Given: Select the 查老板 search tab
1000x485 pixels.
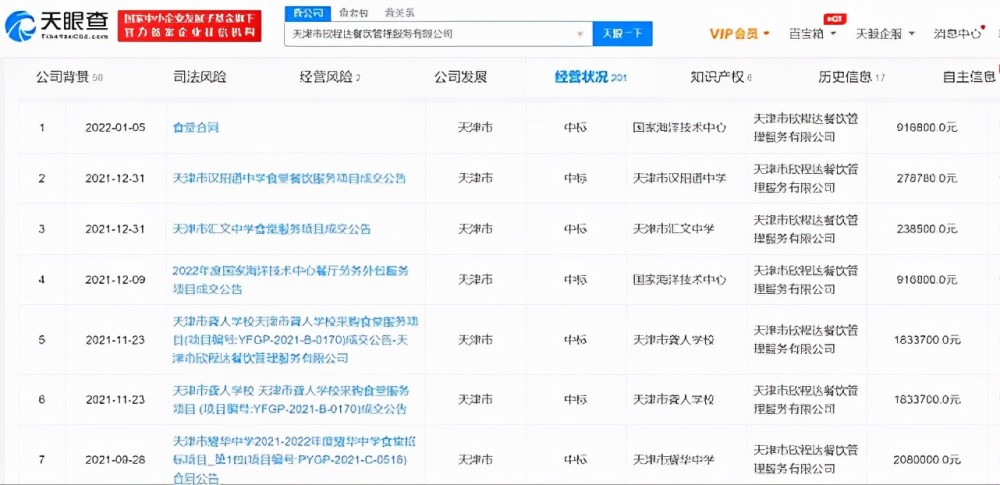Looking at the screenshot, I should [353, 13].
